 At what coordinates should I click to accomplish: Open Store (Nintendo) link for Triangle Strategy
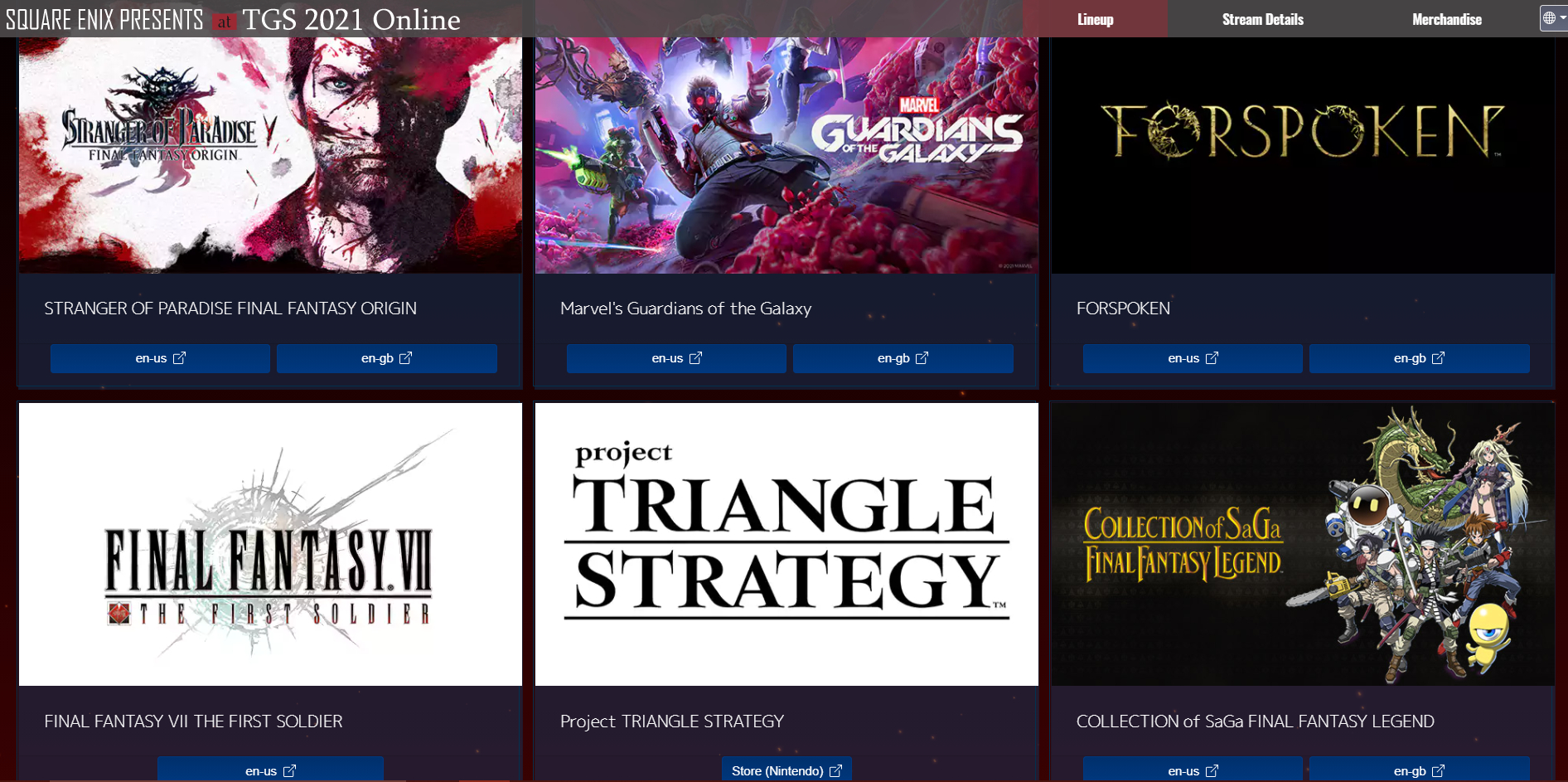786,770
